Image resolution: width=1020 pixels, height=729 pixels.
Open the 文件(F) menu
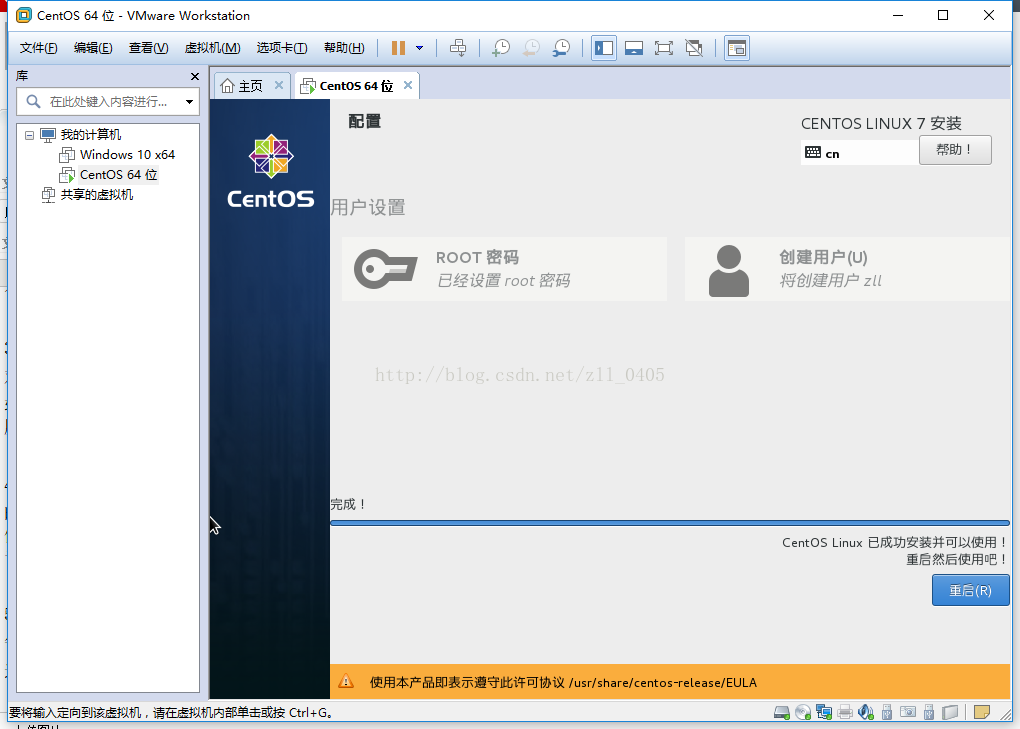(x=38, y=47)
